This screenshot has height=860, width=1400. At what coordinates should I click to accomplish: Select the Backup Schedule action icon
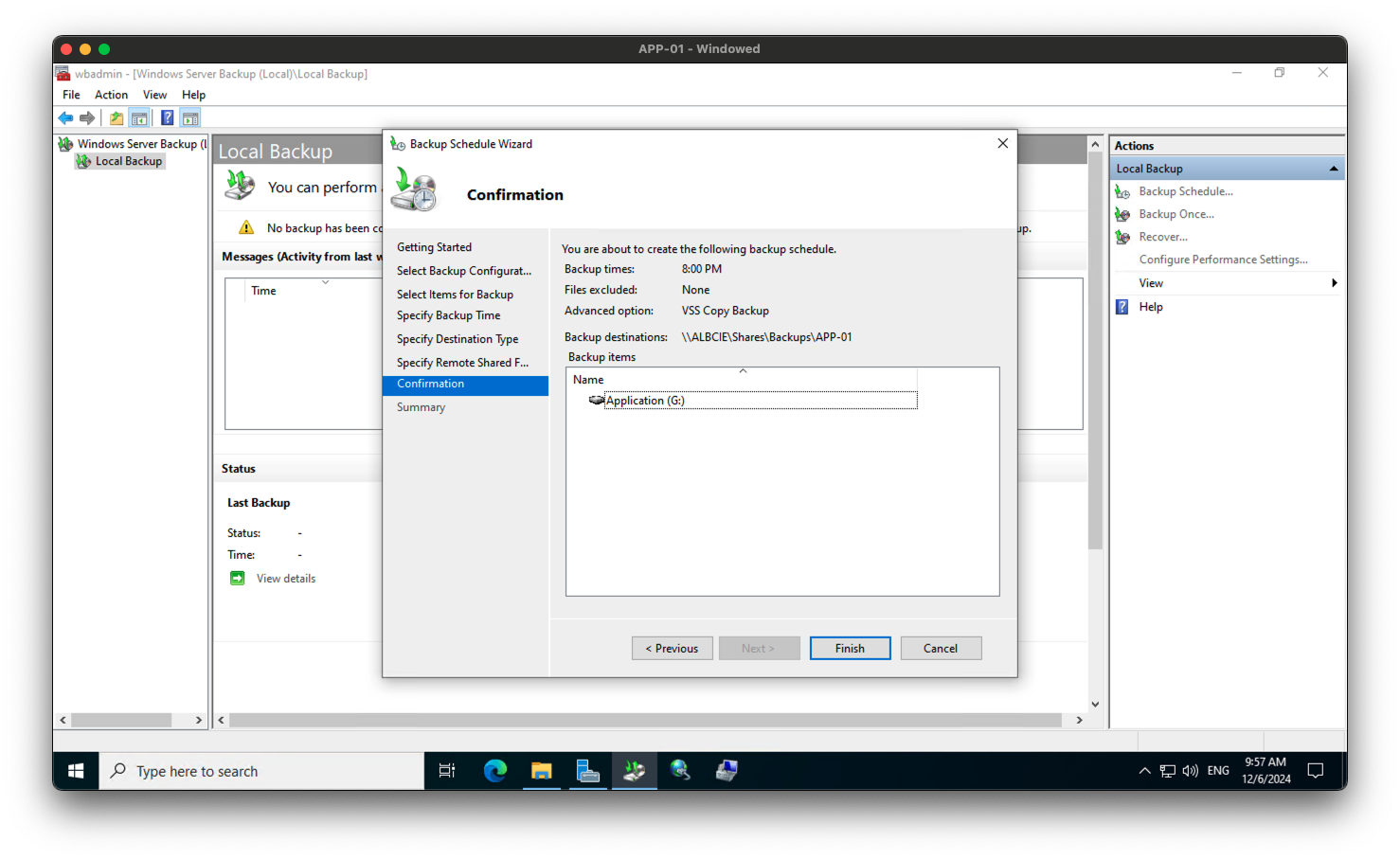pyautogui.click(x=1122, y=190)
